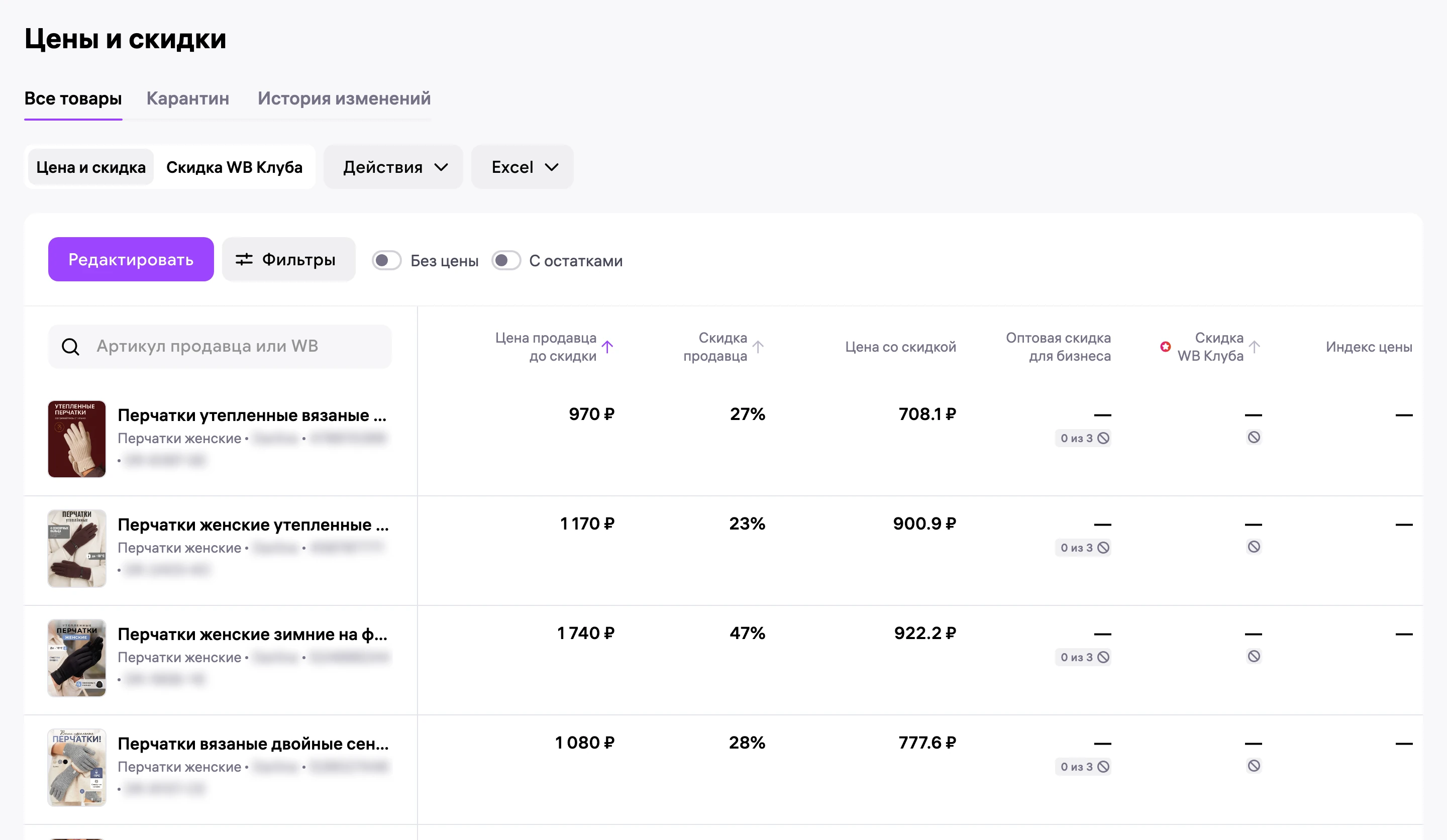Click the WB Club blocked icon for the 1 080 ₽ gloves
1447x840 pixels.
click(x=1254, y=766)
